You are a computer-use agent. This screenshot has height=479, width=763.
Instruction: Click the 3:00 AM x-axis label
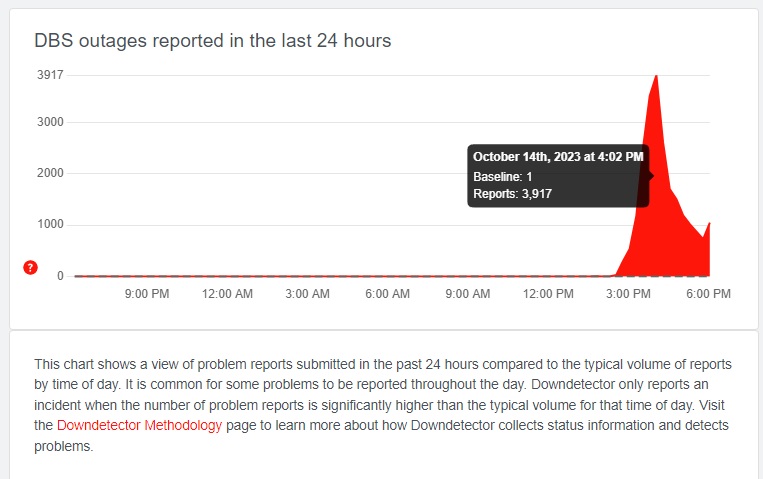coord(307,294)
